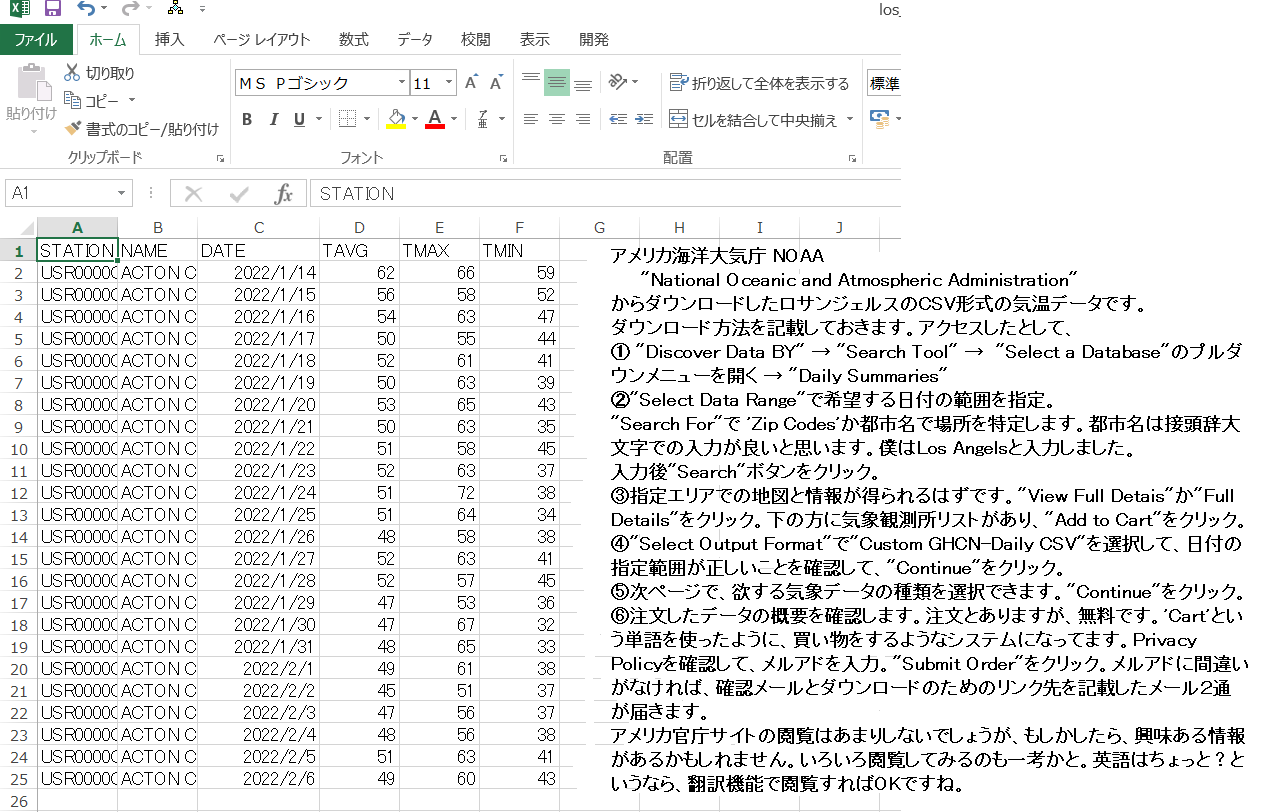Click the Save icon in quick access toolbar
1272x812 pixels.
click(x=53, y=9)
